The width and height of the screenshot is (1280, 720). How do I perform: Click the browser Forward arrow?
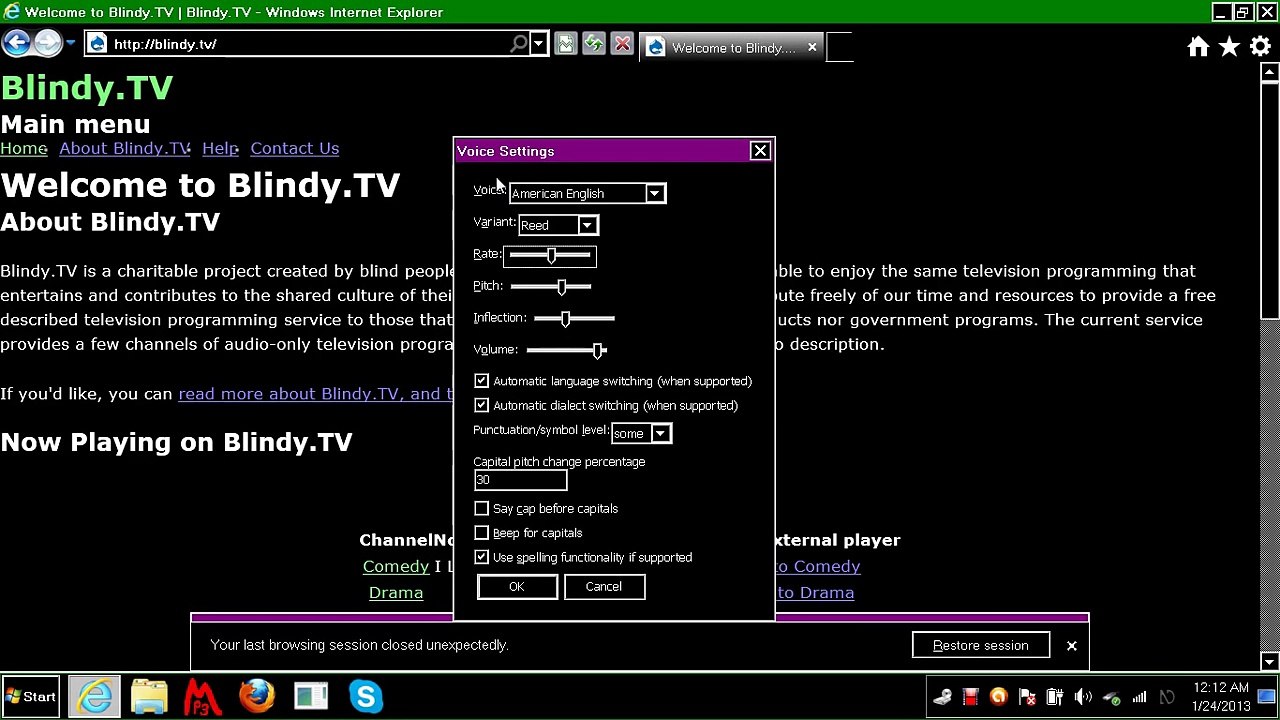click(x=47, y=43)
